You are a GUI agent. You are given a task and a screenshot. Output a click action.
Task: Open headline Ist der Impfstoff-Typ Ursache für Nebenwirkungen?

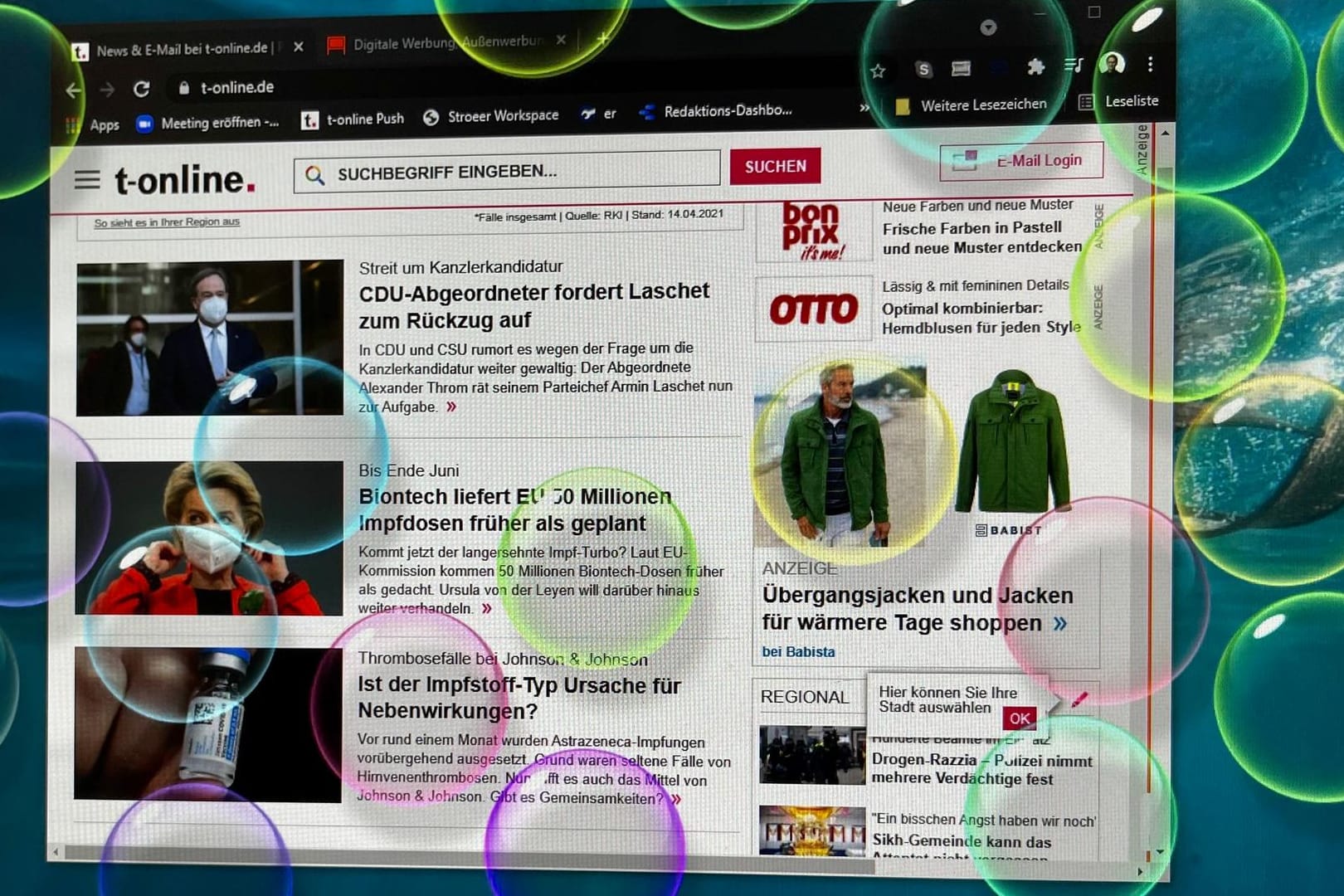click(519, 698)
